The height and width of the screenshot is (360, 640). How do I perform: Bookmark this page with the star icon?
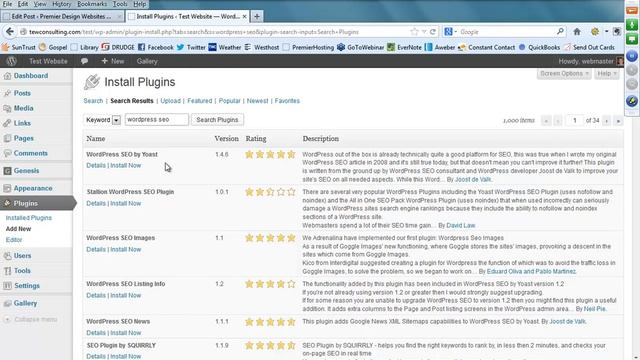coord(414,31)
